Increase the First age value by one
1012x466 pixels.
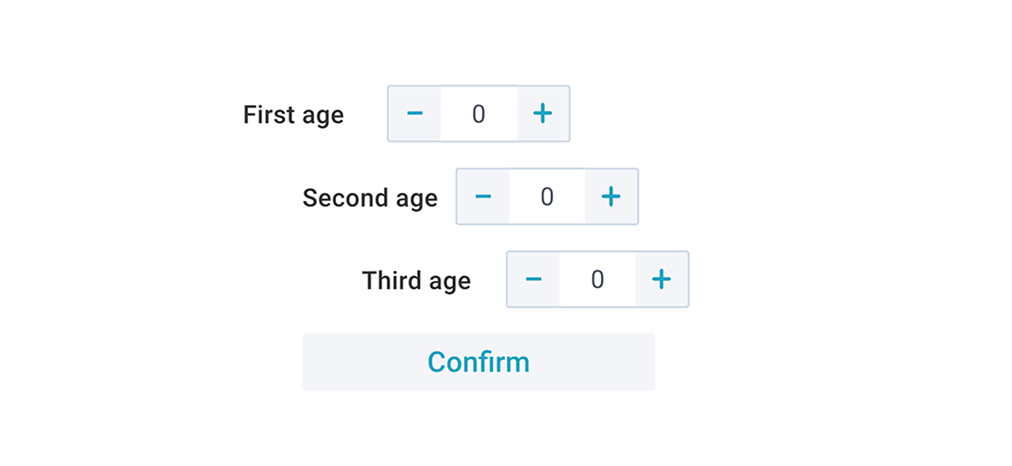coord(542,114)
